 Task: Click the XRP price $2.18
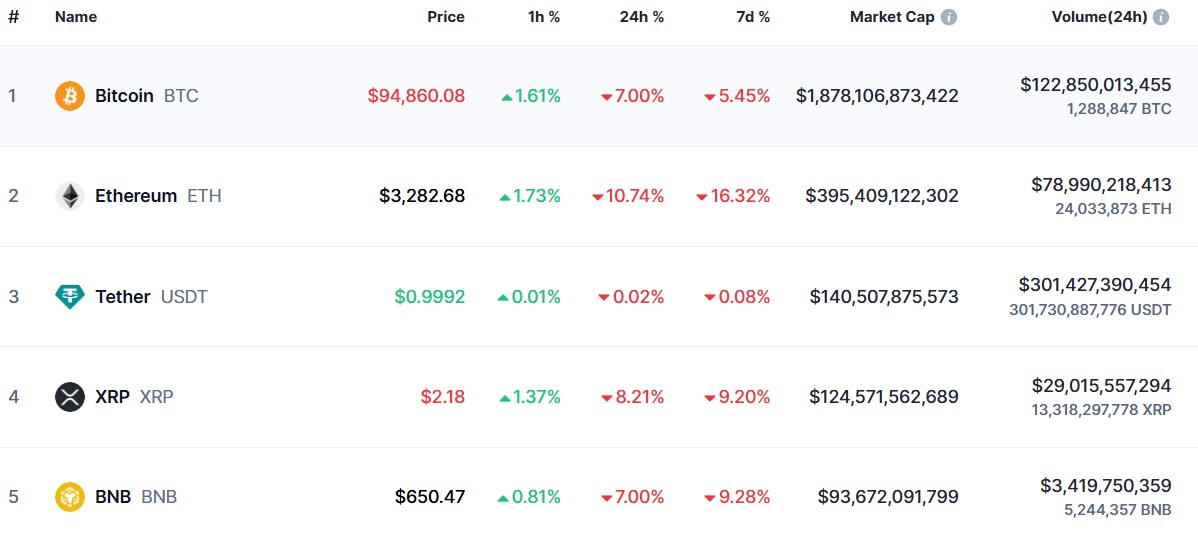click(442, 397)
